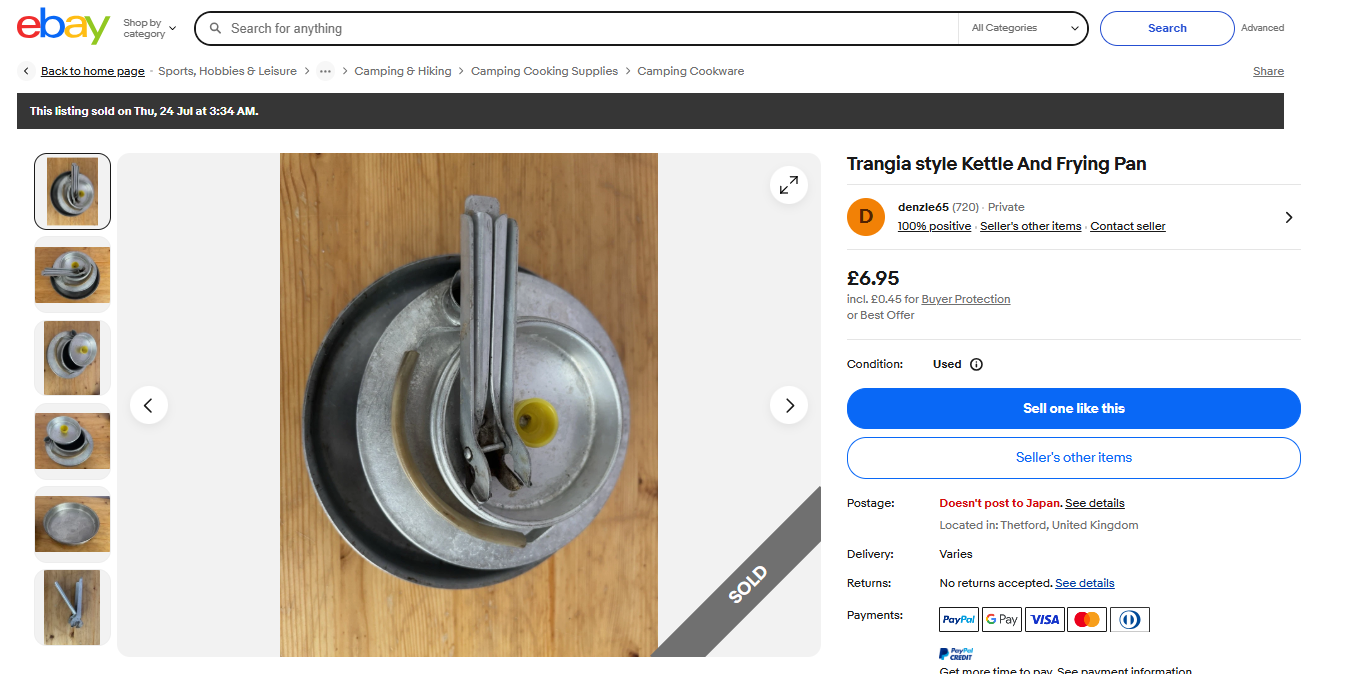The image size is (1352, 674).
Task: Select the Camping Cooking Supplies breadcrumb
Action: [544, 71]
